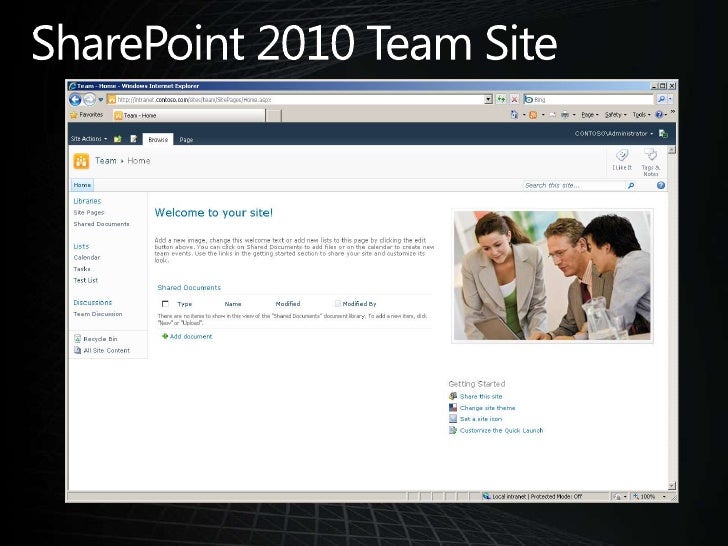The height and width of the screenshot is (546, 728).
Task: Open the IE Safety menu
Action: coord(615,115)
